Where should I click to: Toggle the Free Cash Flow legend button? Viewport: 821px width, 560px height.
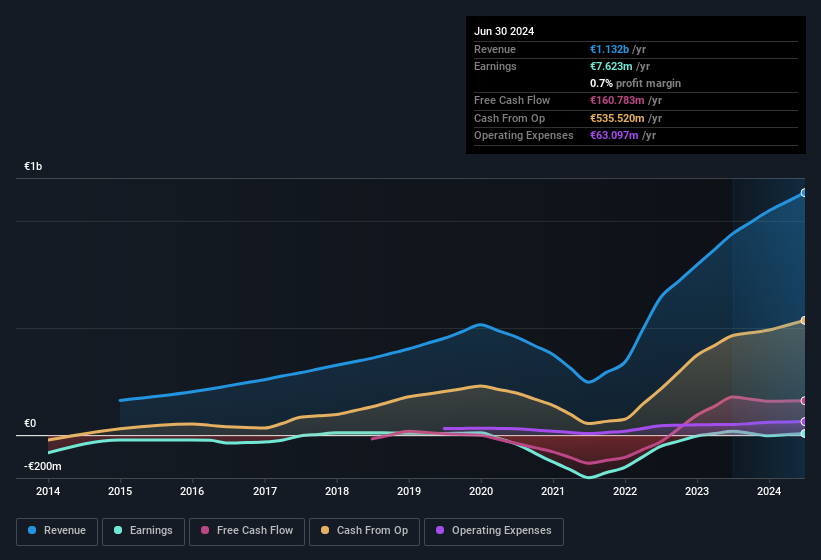247,531
